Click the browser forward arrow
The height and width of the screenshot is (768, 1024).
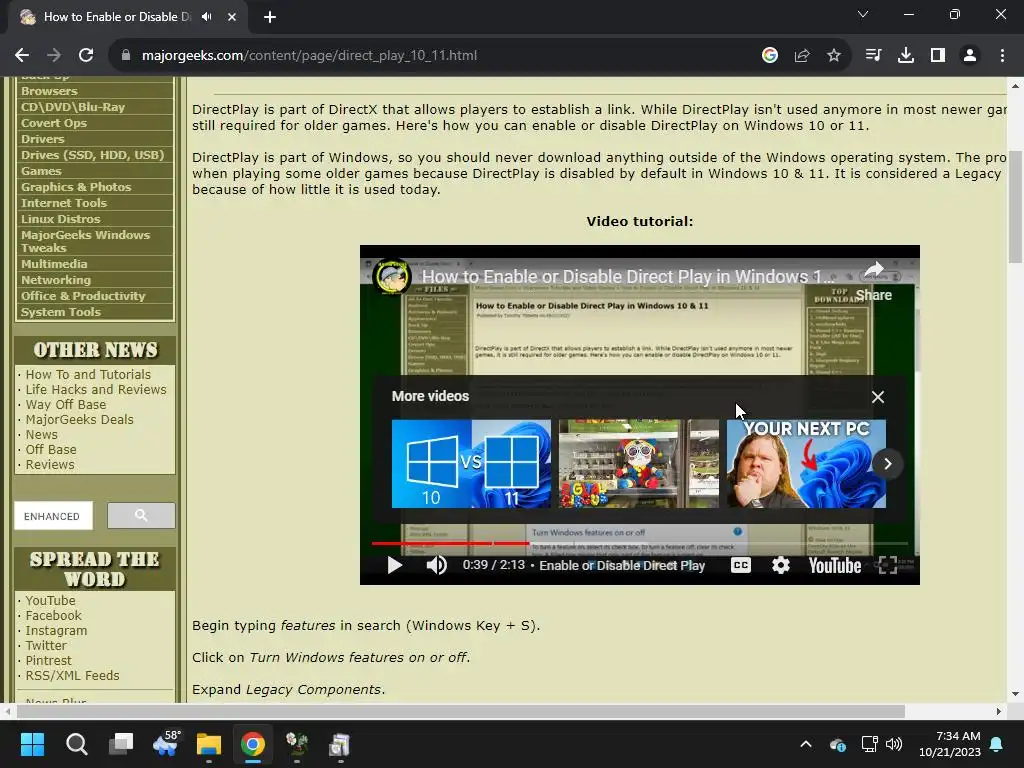click(x=54, y=56)
